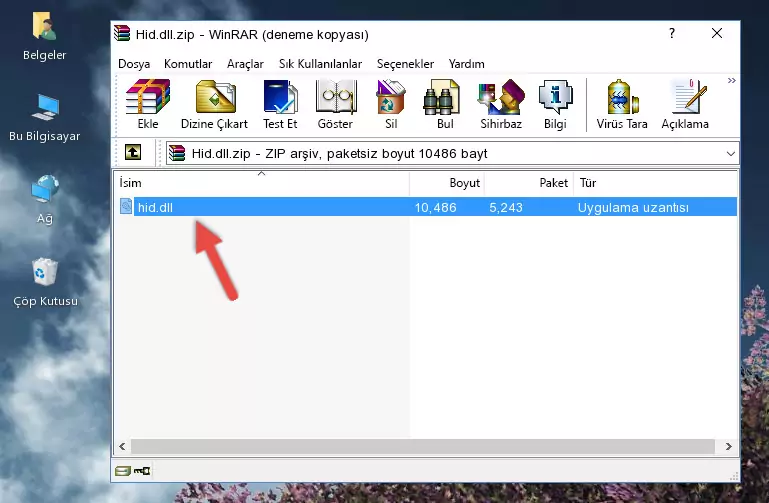The image size is (769, 503).
Task: Sort by the Tür column header
Action: point(655,183)
